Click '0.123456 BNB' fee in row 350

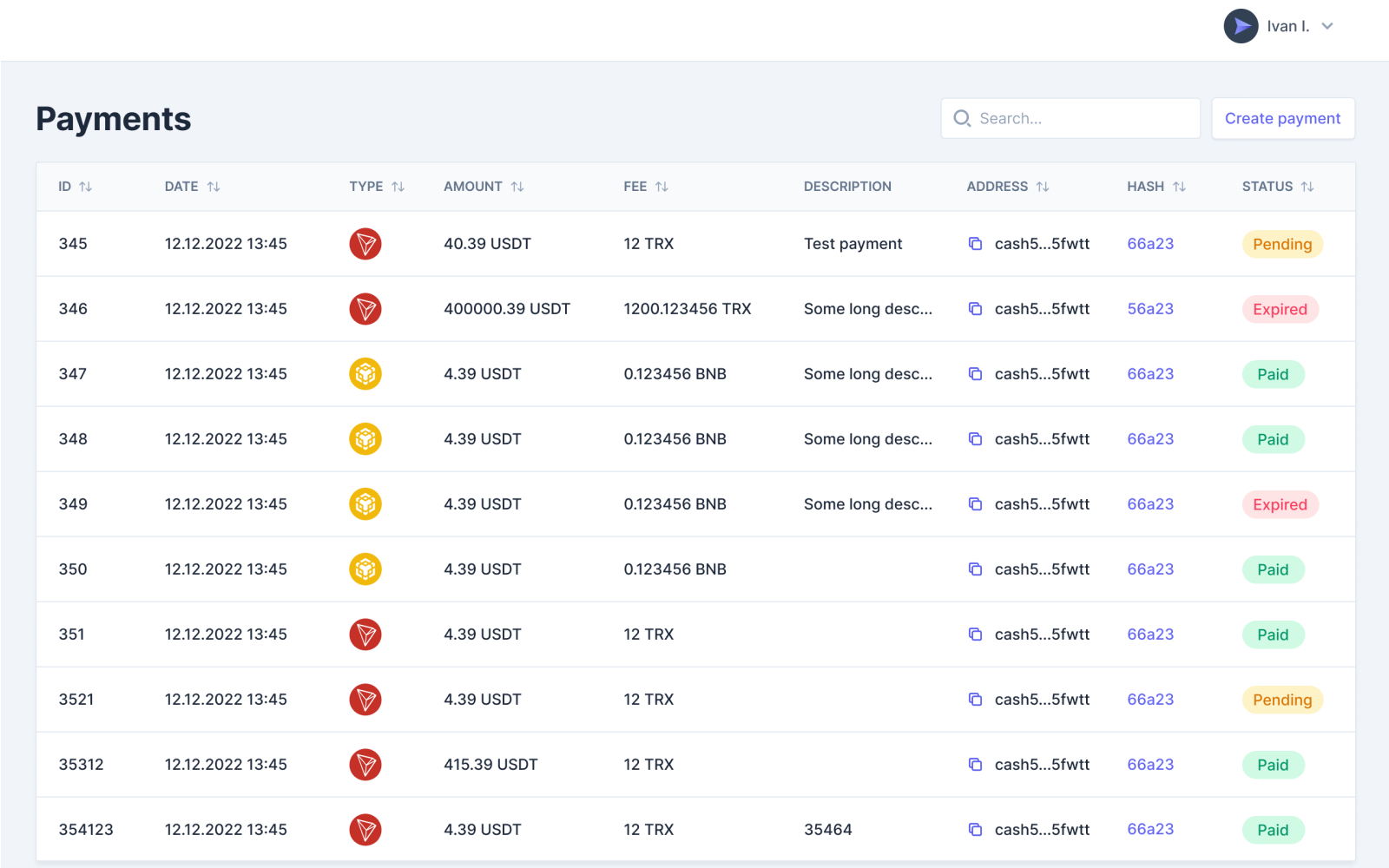(x=675, y=569)
